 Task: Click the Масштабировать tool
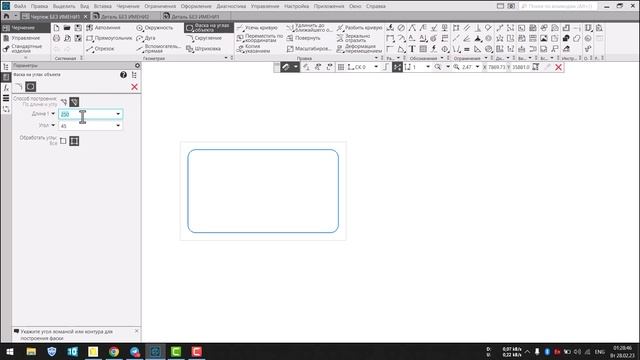click(x=309, y=49)
